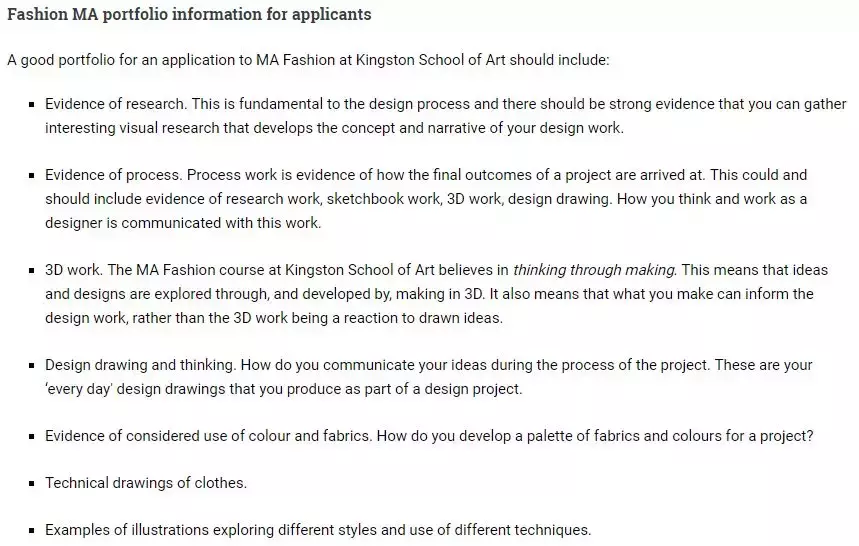Click the "Fashion MA portfolio information for applicants" heading
The width and height of the screenshot is (859, 546).
click(189, 15)
